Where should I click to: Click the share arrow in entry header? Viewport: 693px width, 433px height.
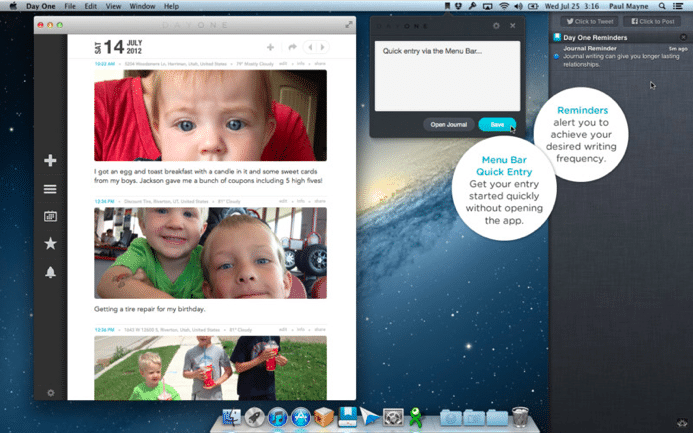292,47
